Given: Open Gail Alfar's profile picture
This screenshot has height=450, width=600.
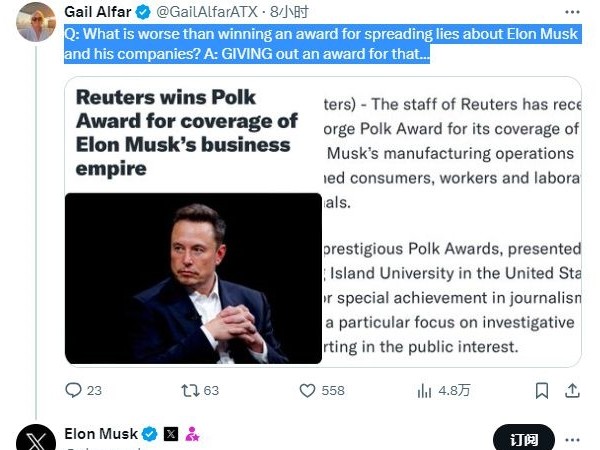Looking at the screenshot, I should coord(36,20).
